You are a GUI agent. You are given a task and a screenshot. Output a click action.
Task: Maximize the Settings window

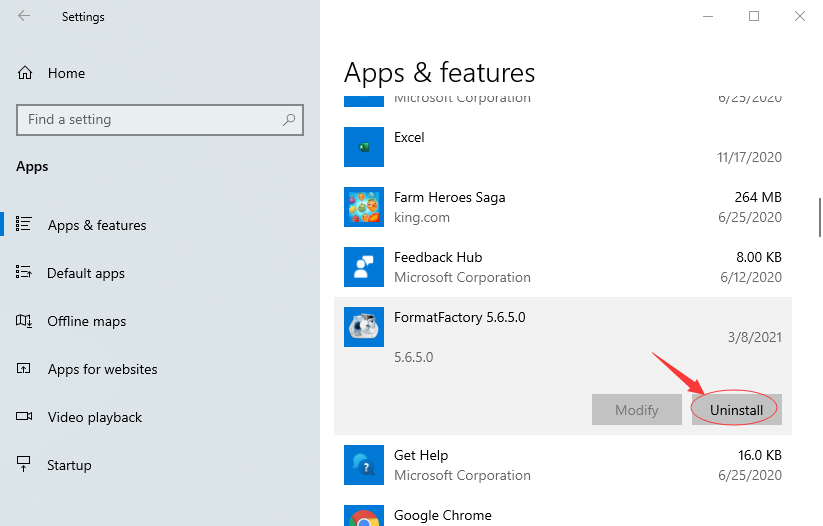click(x=754, y=16)
